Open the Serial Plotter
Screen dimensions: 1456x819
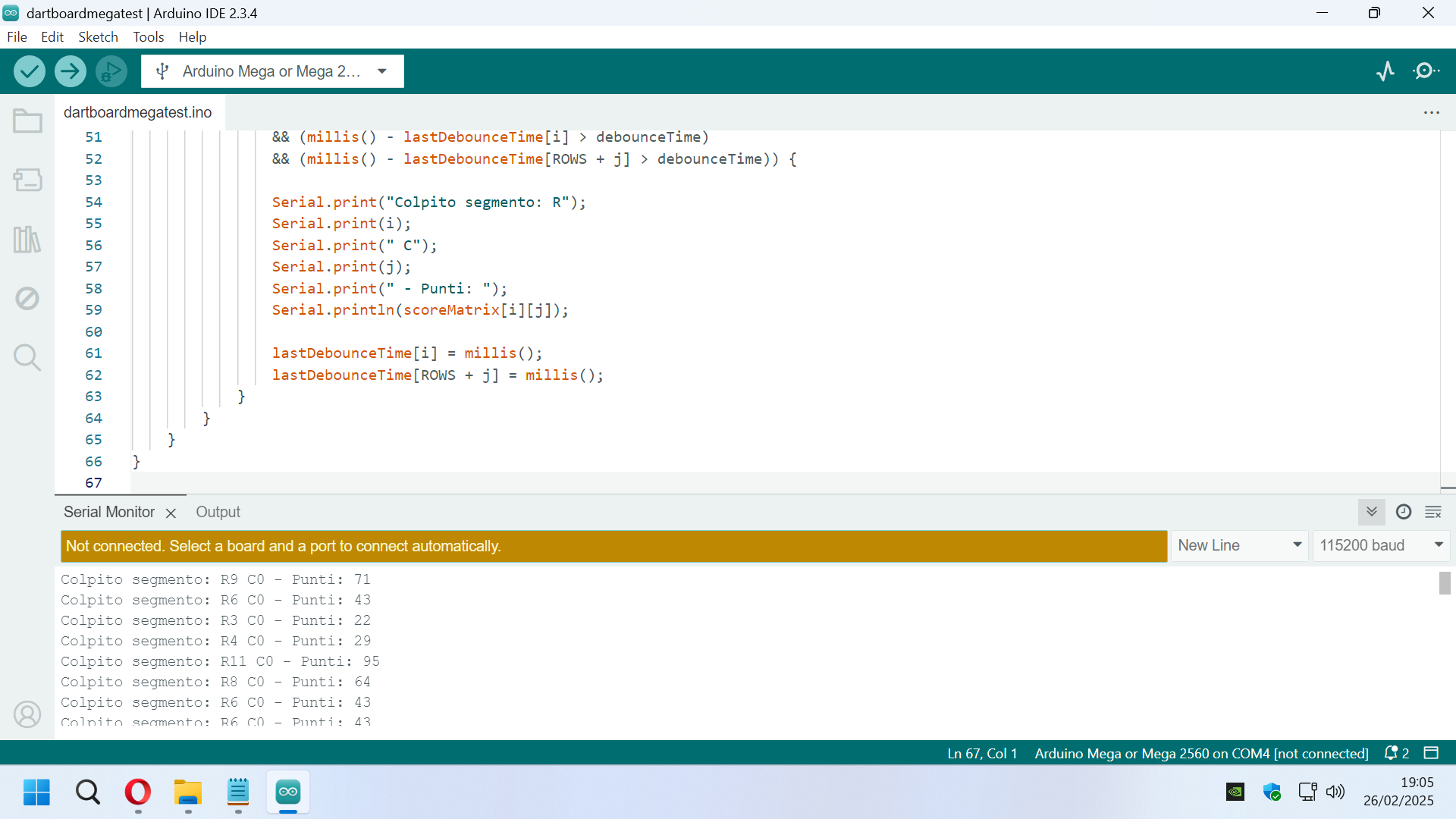[x=1385, y=71]
